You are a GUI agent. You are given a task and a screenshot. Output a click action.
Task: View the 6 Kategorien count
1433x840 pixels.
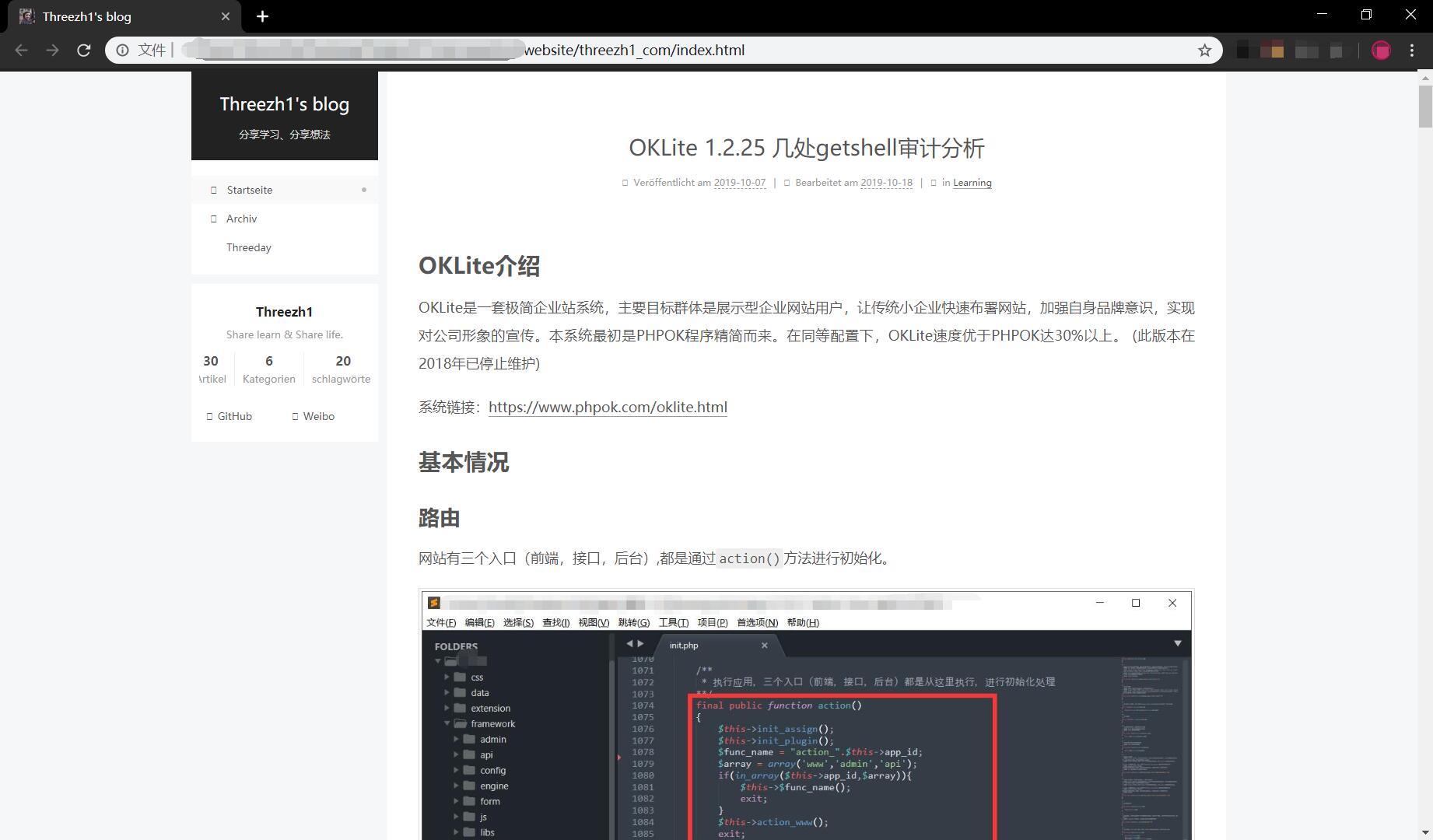269,369
